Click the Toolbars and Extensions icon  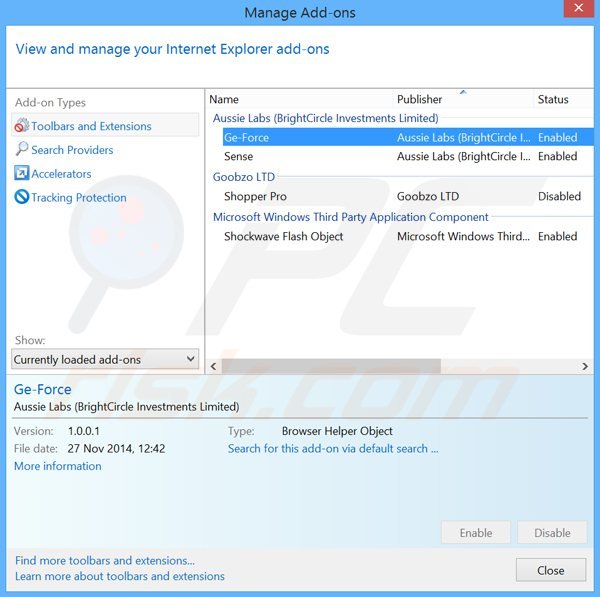coord(21,126)
